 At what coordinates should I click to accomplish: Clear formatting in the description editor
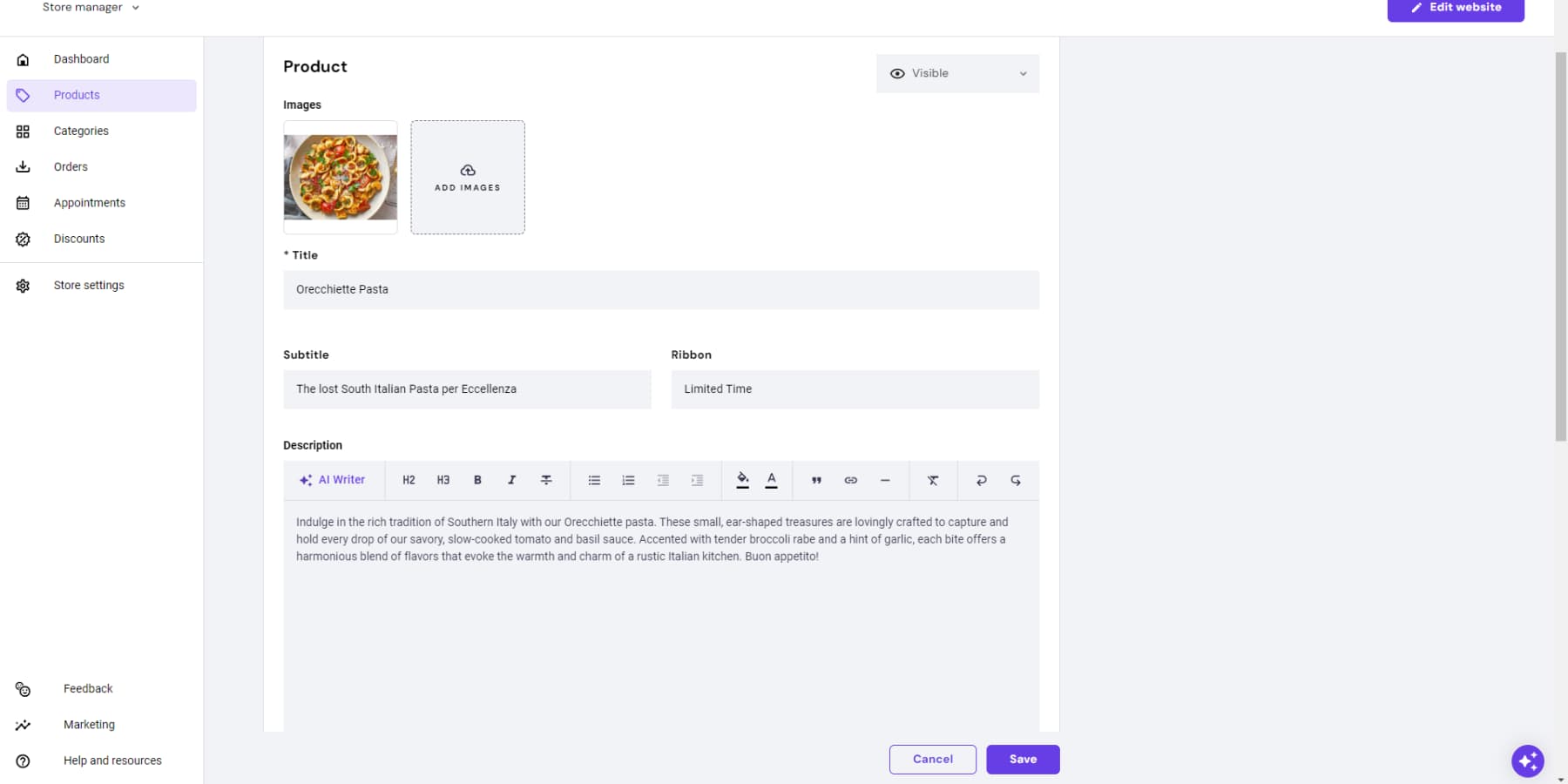coord(933,480)
